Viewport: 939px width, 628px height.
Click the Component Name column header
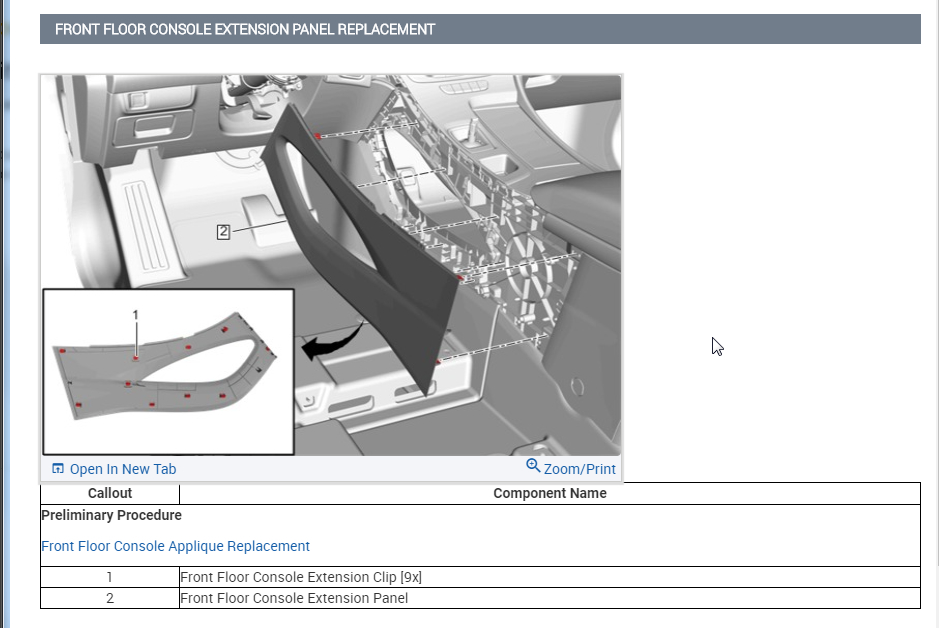click(550, 493)
